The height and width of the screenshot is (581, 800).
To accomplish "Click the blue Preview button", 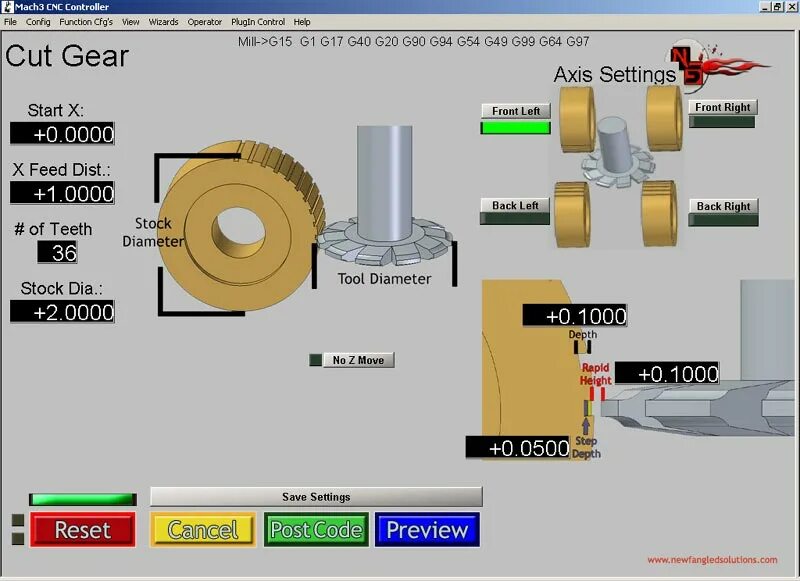I will pos(428,530).
